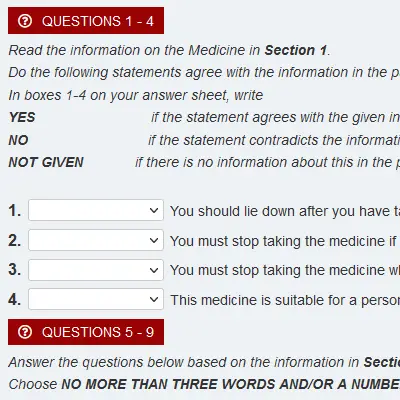The image size is (400, 400).
Task: Open the answer dropdown for question 3
Action: click(x=96, y=270)
